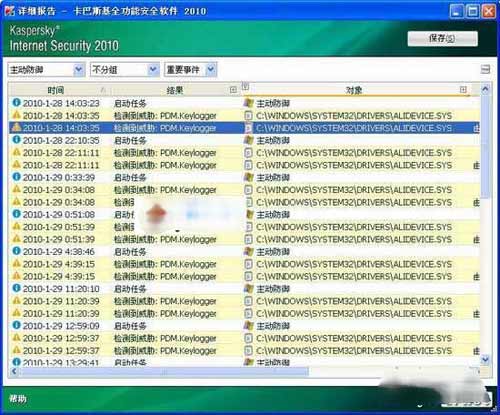The width and height of the screenshot is (500, 415).
Task: Click 启动任务 text on row 2010-1-29 12:59:09
Action: coord(130,326)
